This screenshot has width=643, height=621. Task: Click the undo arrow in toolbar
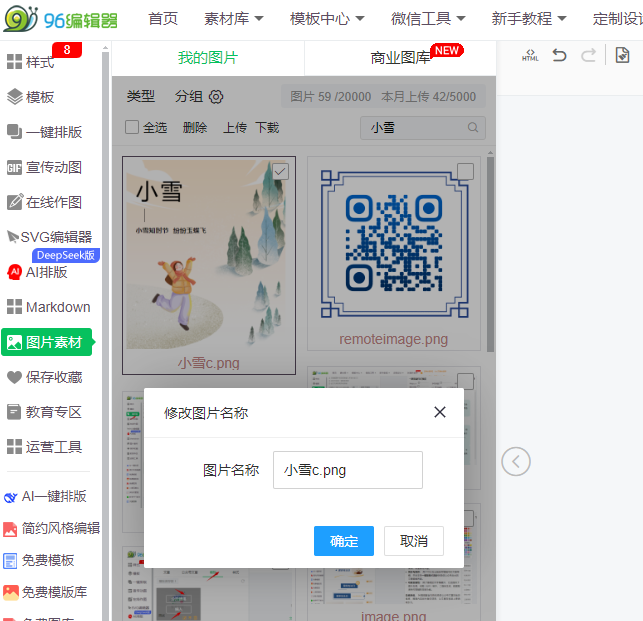(560, 56)
